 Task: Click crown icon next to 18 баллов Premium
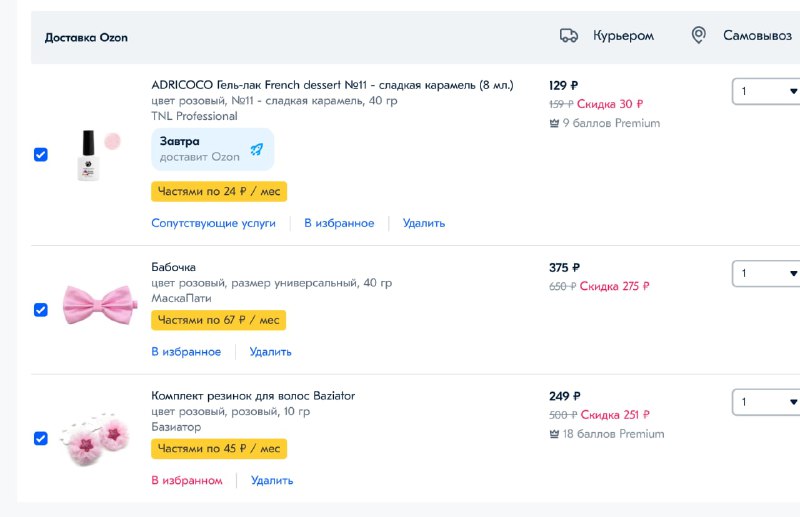(554, 434)
